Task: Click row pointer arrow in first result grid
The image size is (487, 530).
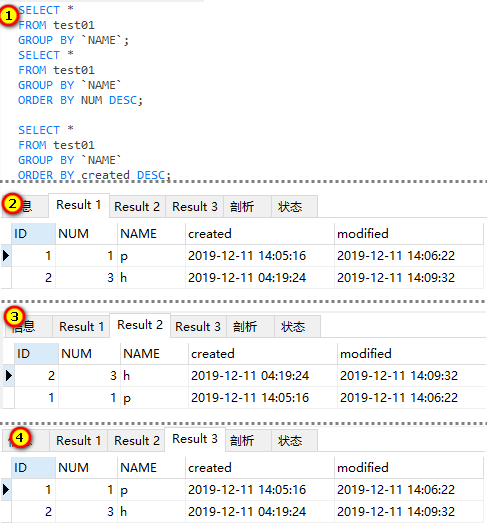Action: click(x=6, y=256)
